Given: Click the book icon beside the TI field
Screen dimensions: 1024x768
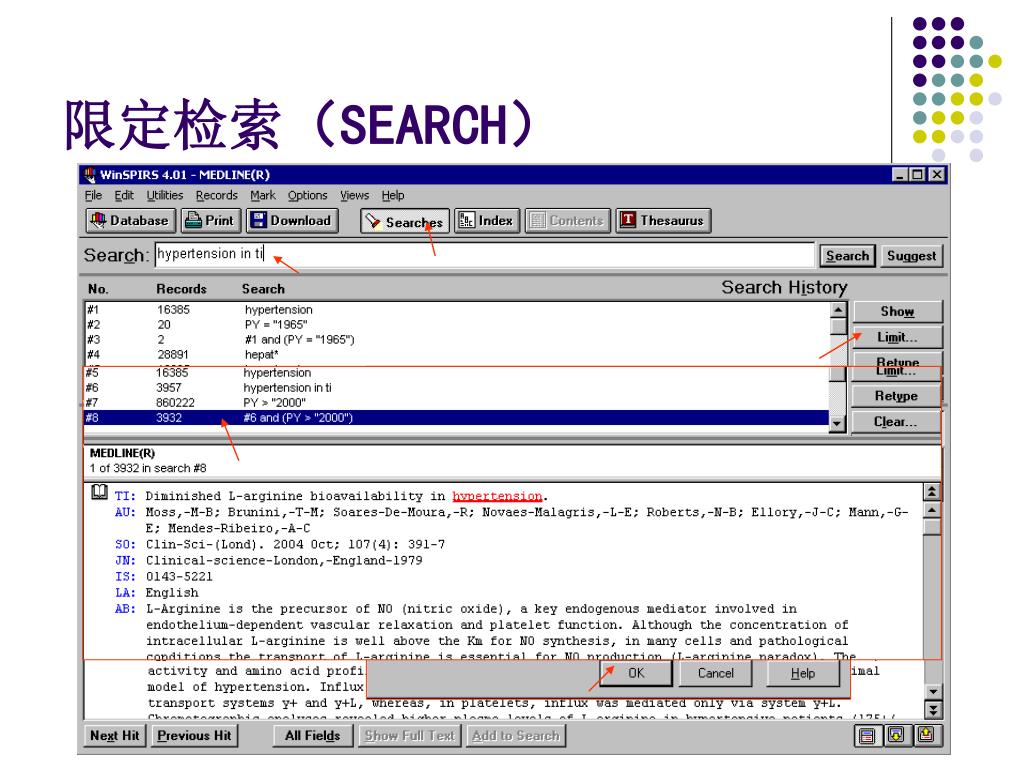Looking at the screenshot, I should (x=99, y=493).
